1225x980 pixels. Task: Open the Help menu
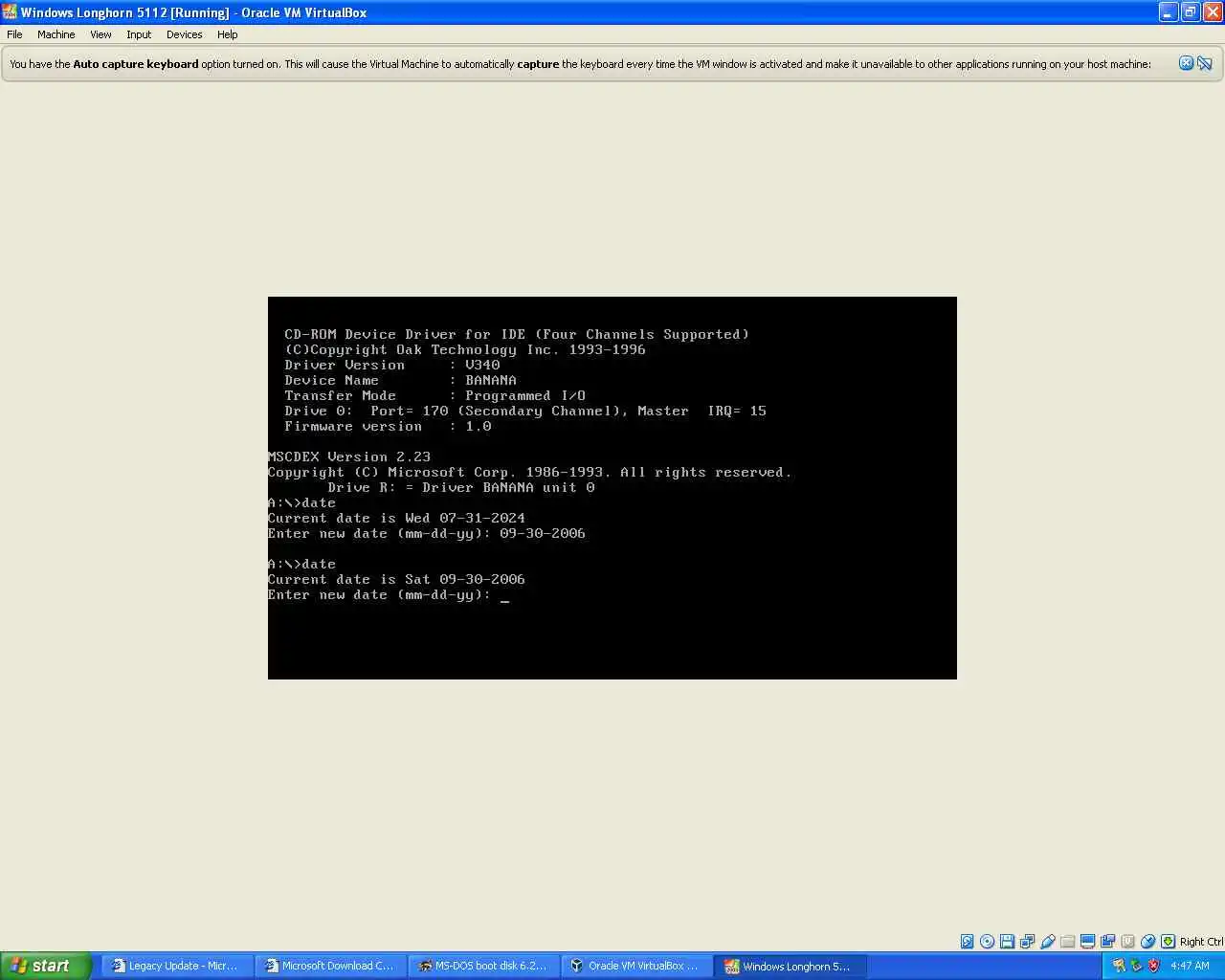tap(227, 34)
